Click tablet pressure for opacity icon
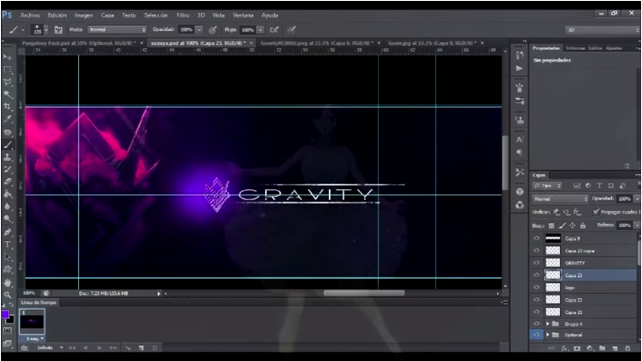Viewport: 642px width, 361px height. click(212, 29)
